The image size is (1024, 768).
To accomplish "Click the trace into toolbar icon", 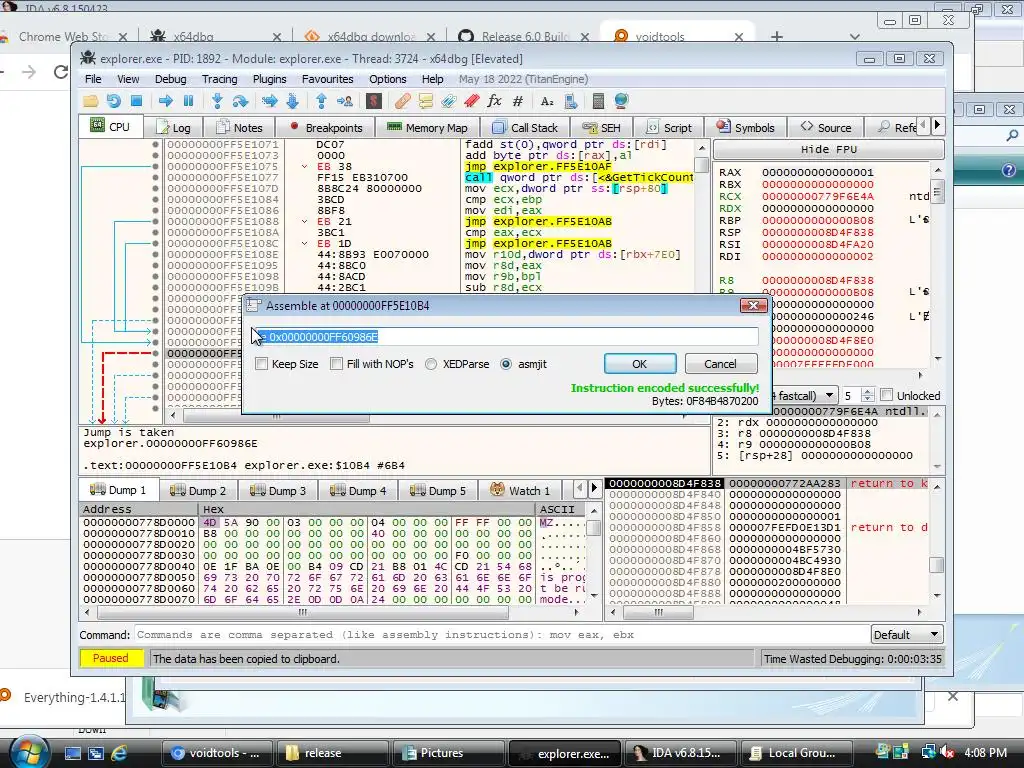I will 269,101.
